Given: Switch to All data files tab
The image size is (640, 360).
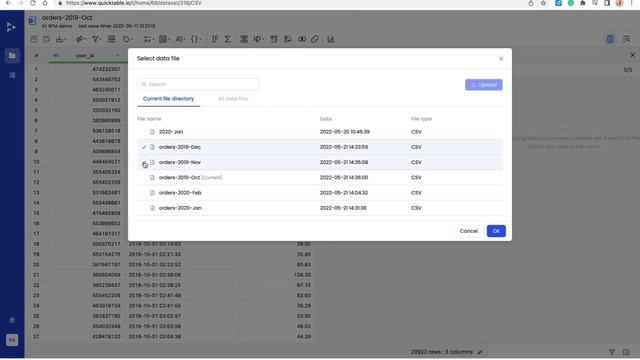Looking at the screenshot, I should 233,99.
